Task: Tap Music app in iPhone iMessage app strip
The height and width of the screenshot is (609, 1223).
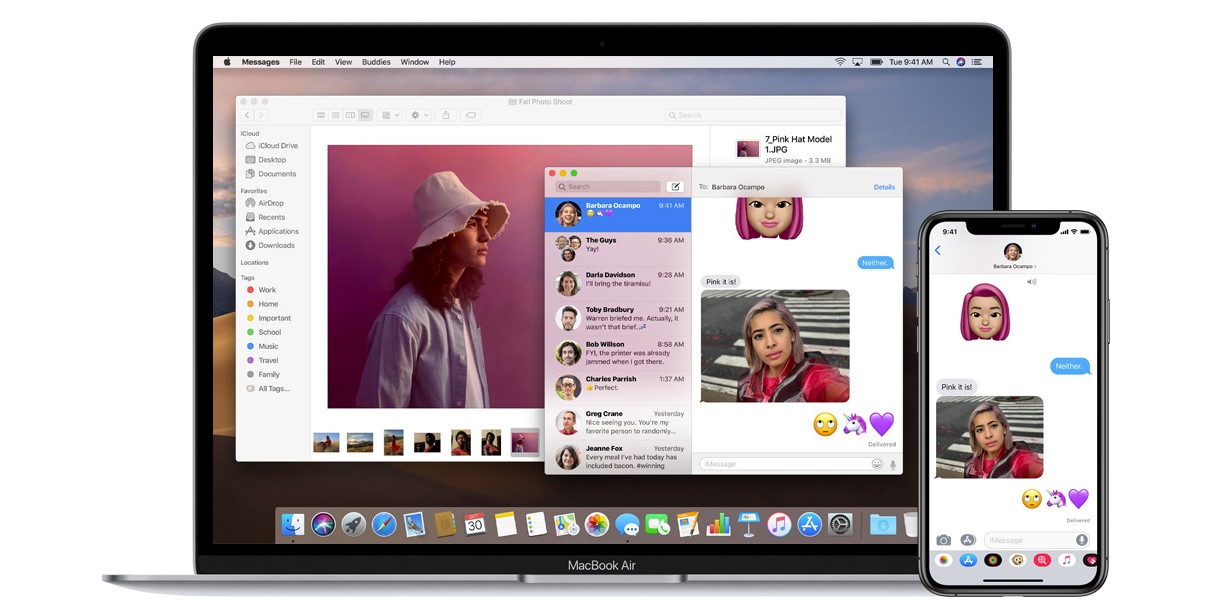Action: click(1066, 561)
